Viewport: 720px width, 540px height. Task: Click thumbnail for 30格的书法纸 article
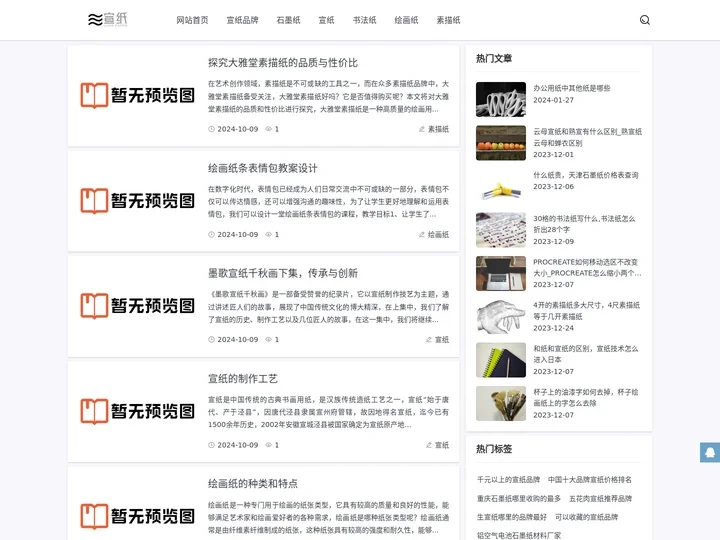click(x=501, y=230)
